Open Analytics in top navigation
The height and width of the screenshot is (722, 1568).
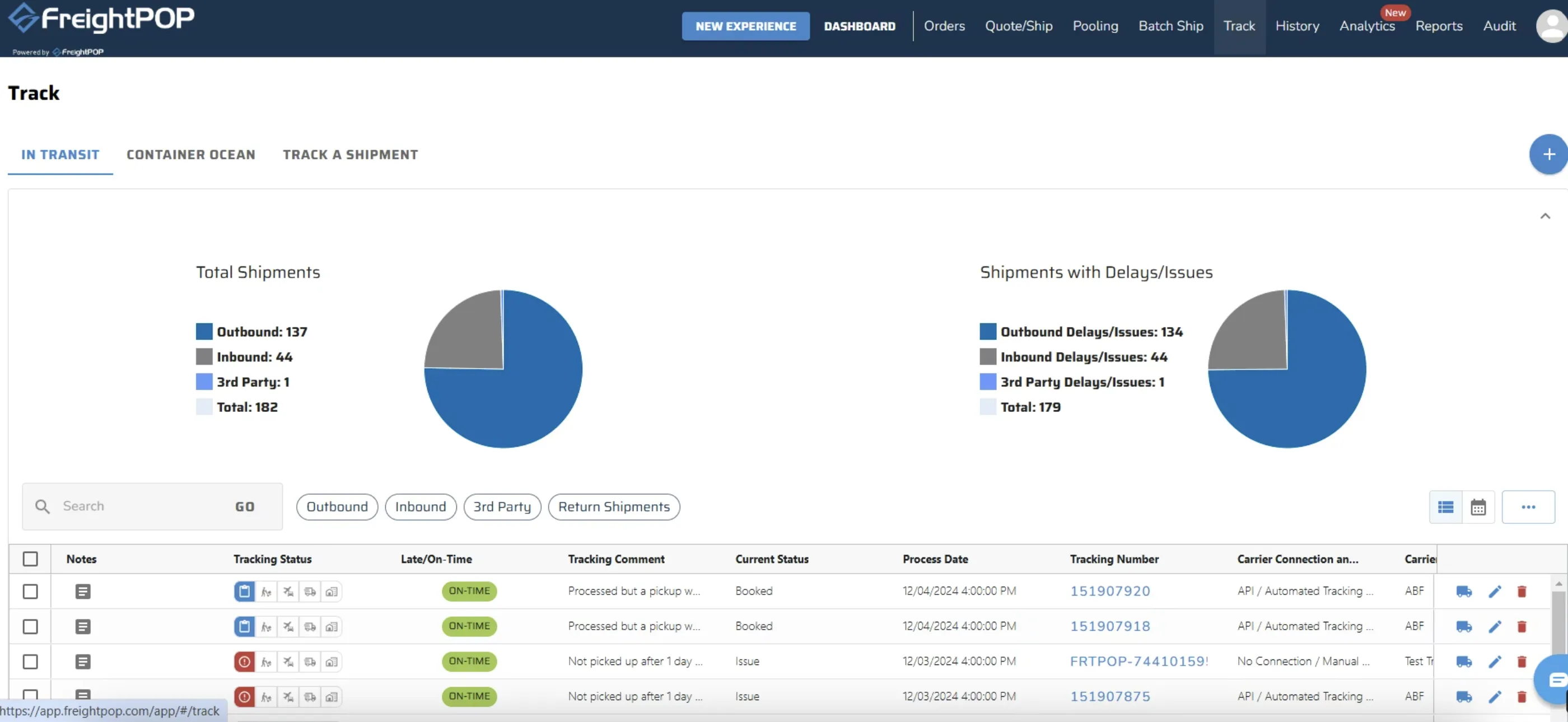(1366, 26)
